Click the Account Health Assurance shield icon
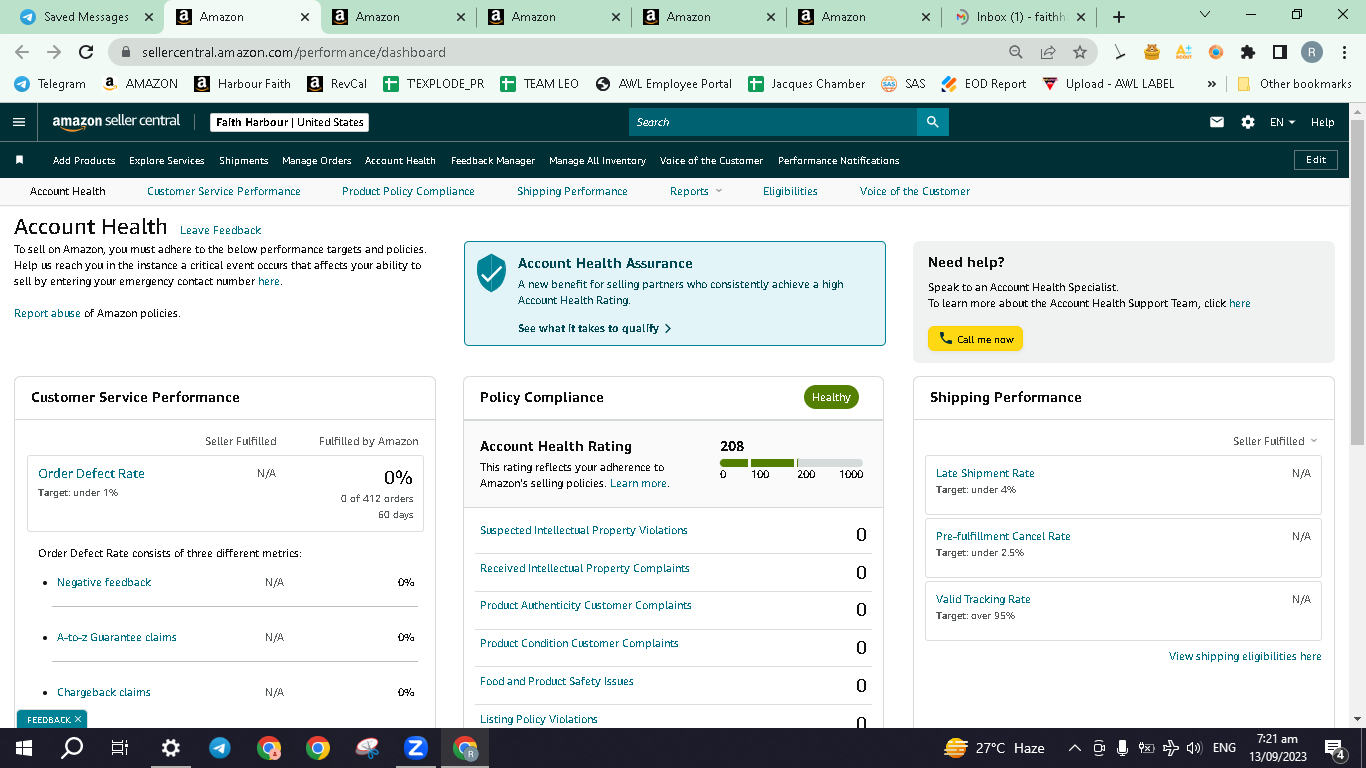This screenshot has width=1366, height=768. point(491,272)
